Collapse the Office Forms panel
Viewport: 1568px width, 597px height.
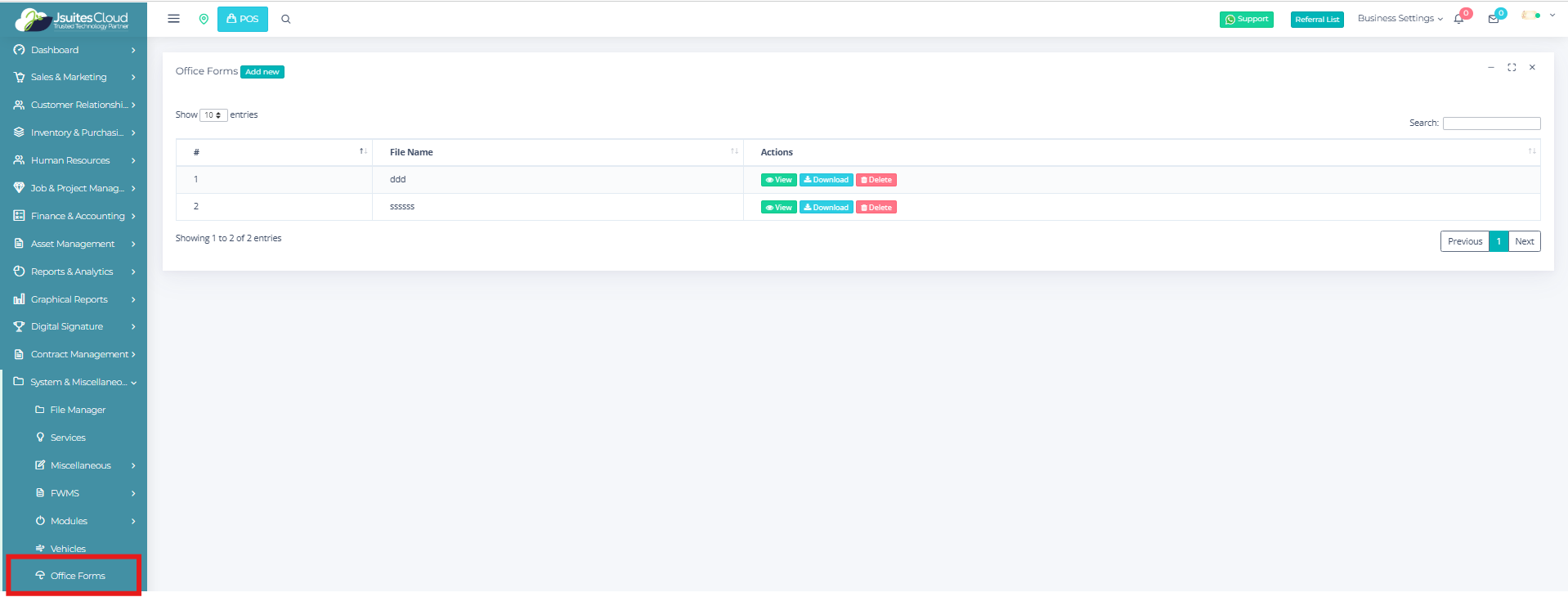1491,67
